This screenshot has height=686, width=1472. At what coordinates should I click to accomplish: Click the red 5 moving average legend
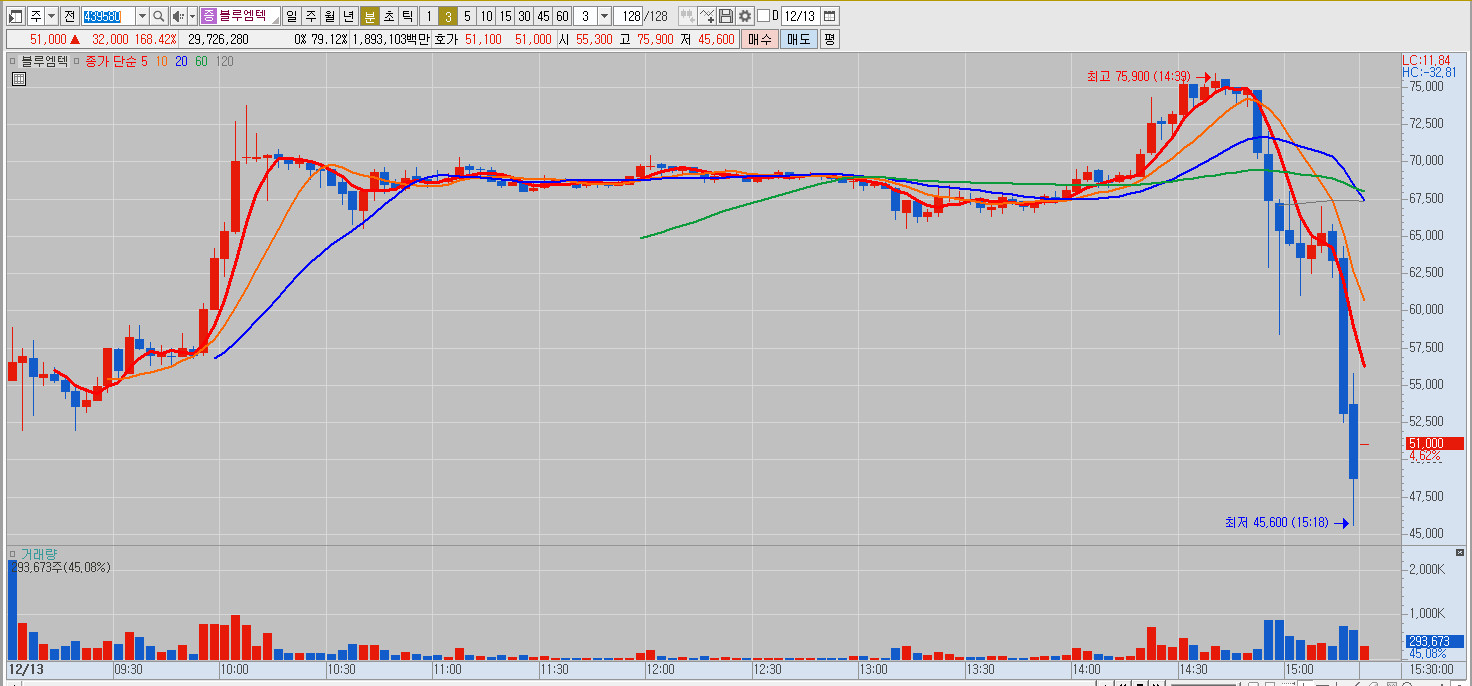(144, 61)
